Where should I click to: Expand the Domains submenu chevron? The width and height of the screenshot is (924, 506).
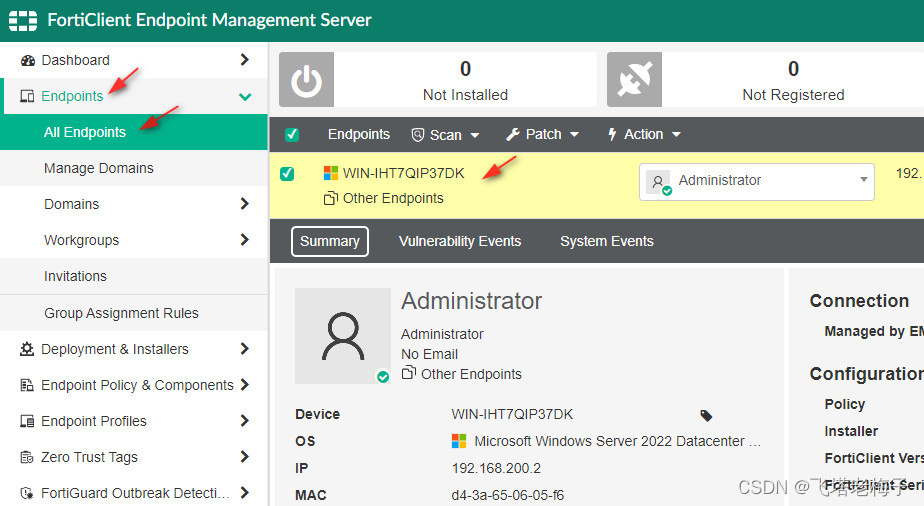(245, 204)
